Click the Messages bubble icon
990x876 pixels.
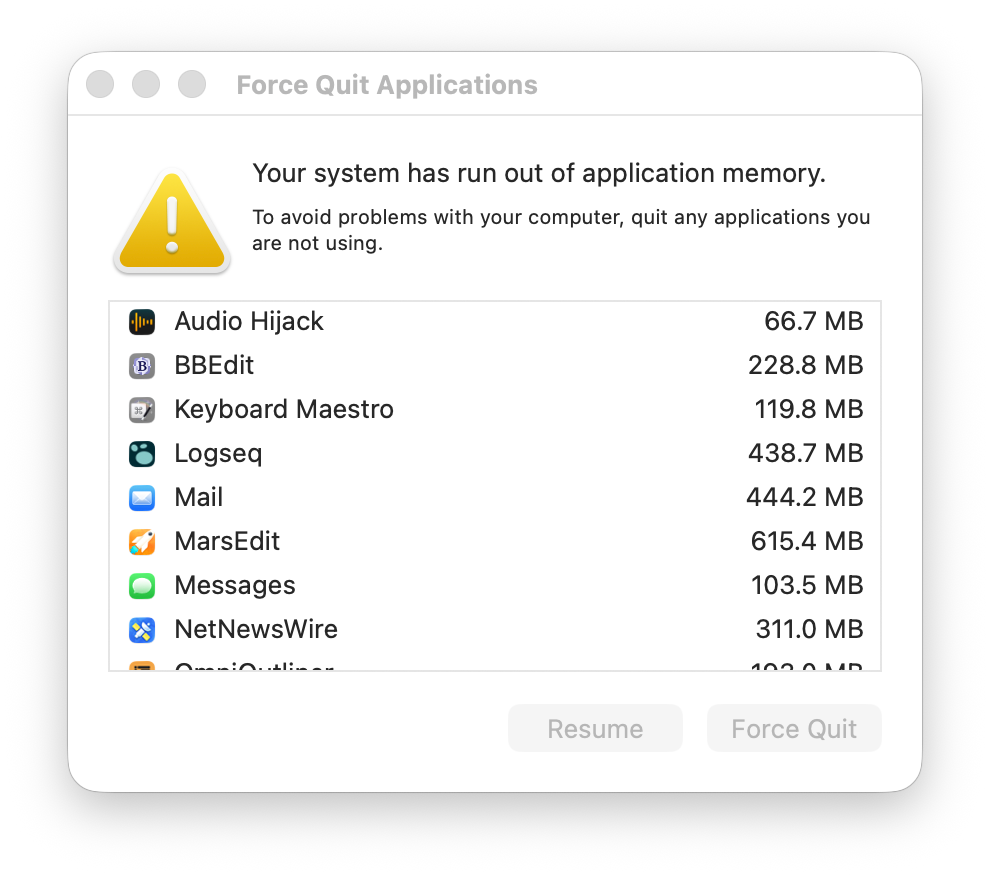click(142, 586)
